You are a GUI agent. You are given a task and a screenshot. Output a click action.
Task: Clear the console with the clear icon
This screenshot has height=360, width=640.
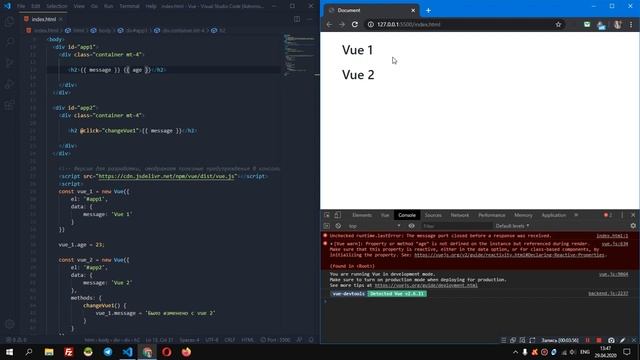pyautogui.click(x=338, y=226)
